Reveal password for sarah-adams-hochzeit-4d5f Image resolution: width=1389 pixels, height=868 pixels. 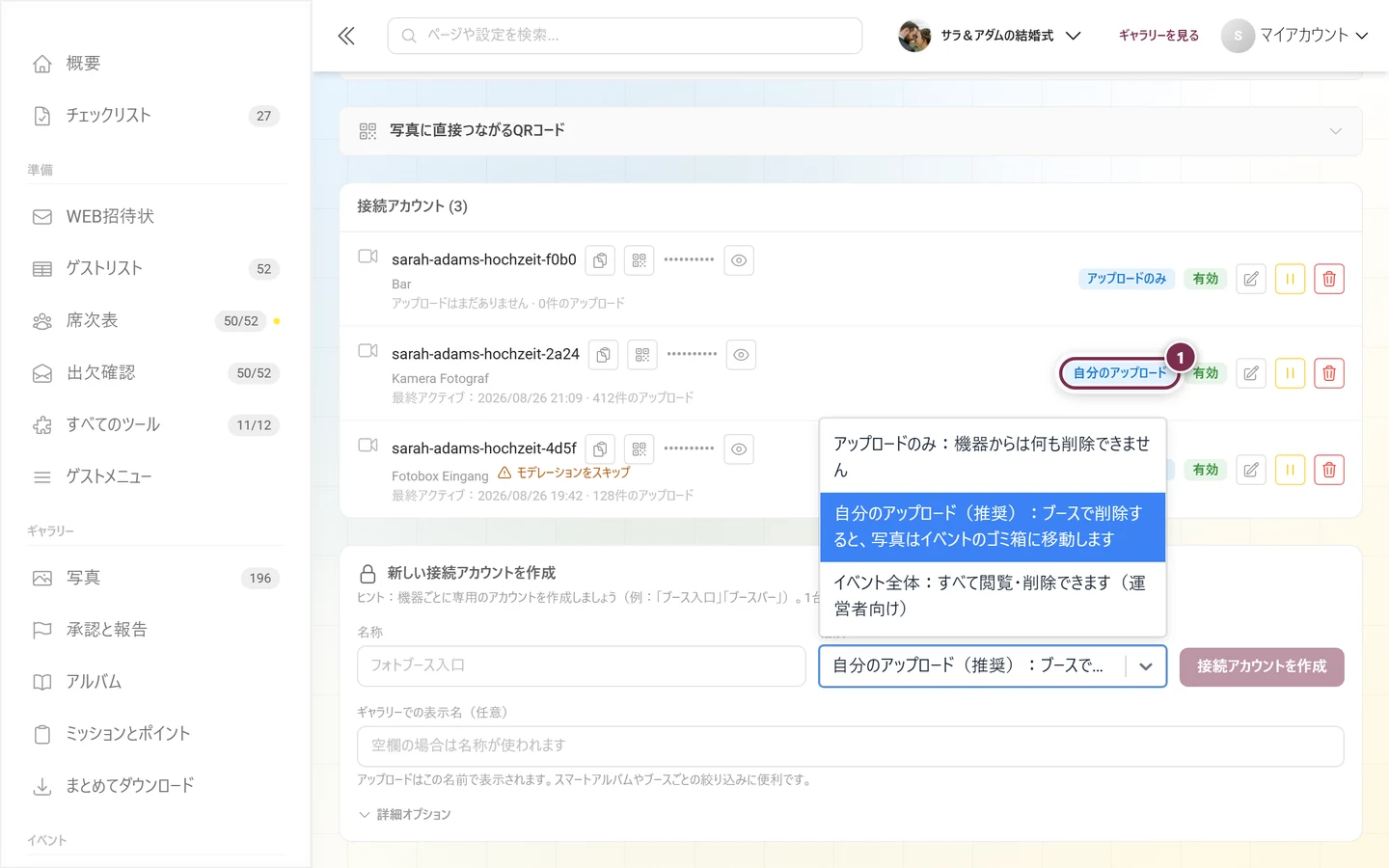tap(739, 449)
